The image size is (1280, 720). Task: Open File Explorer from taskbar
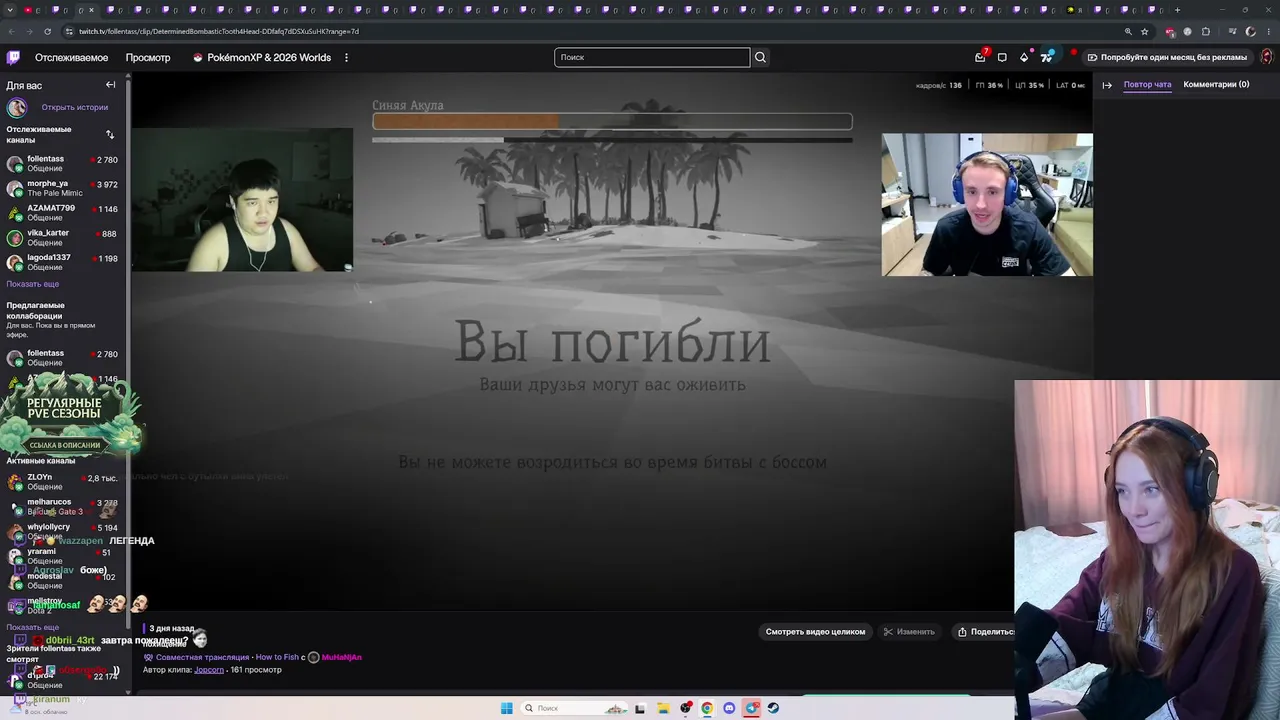point(663,708)
